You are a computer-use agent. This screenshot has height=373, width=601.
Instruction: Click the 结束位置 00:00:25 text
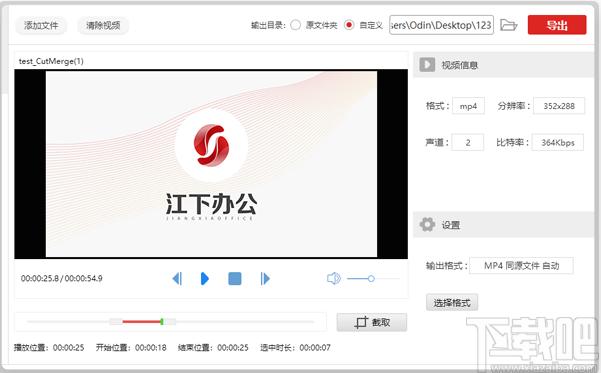213,348
